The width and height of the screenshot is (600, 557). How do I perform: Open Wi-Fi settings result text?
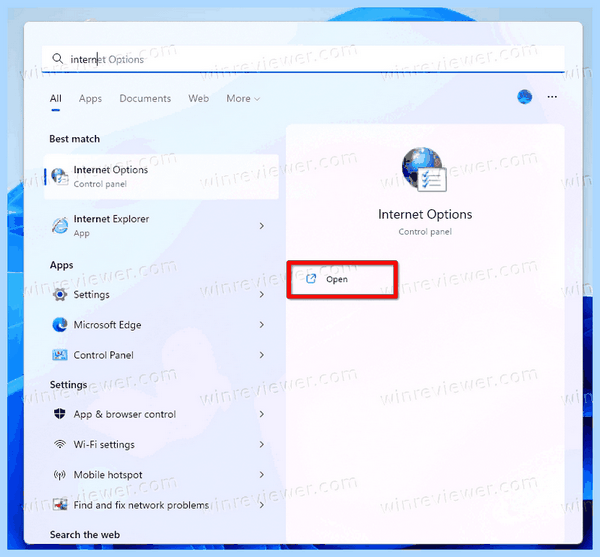click(x=104, y=445)
